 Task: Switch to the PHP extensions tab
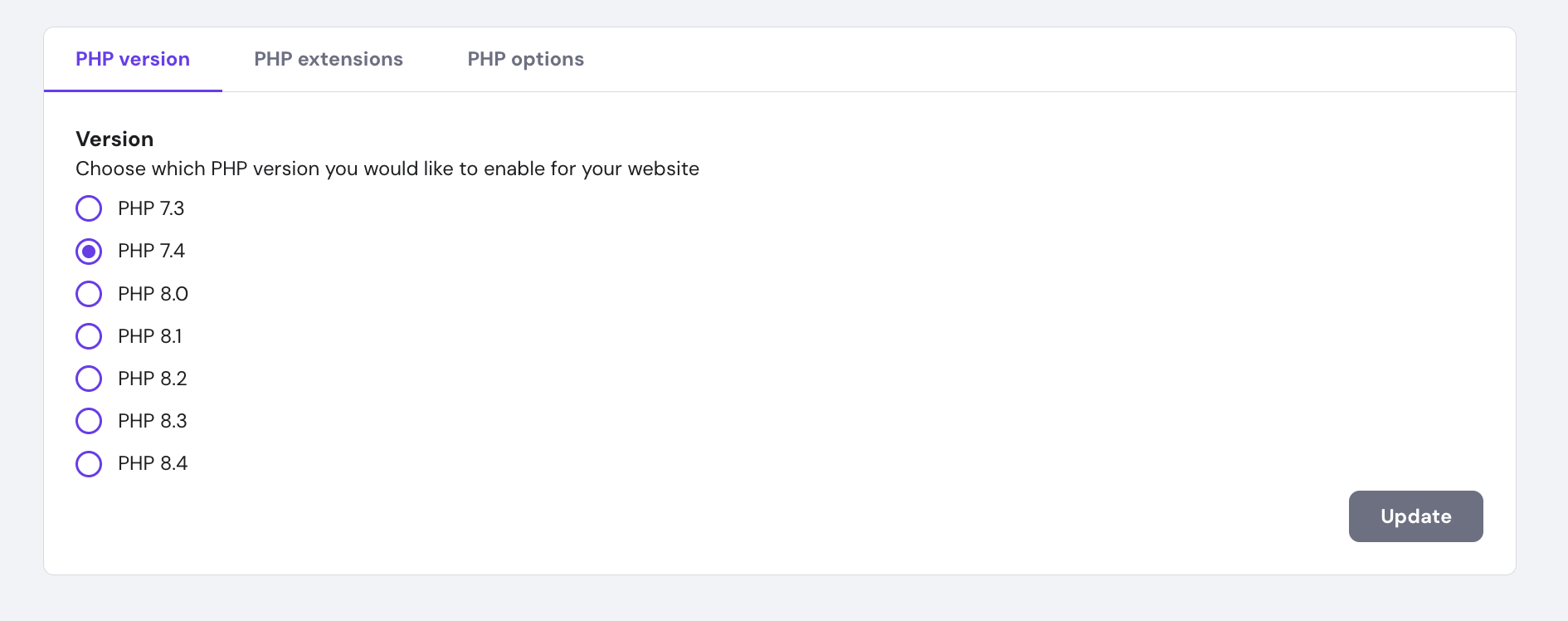(x=328, y=59)
